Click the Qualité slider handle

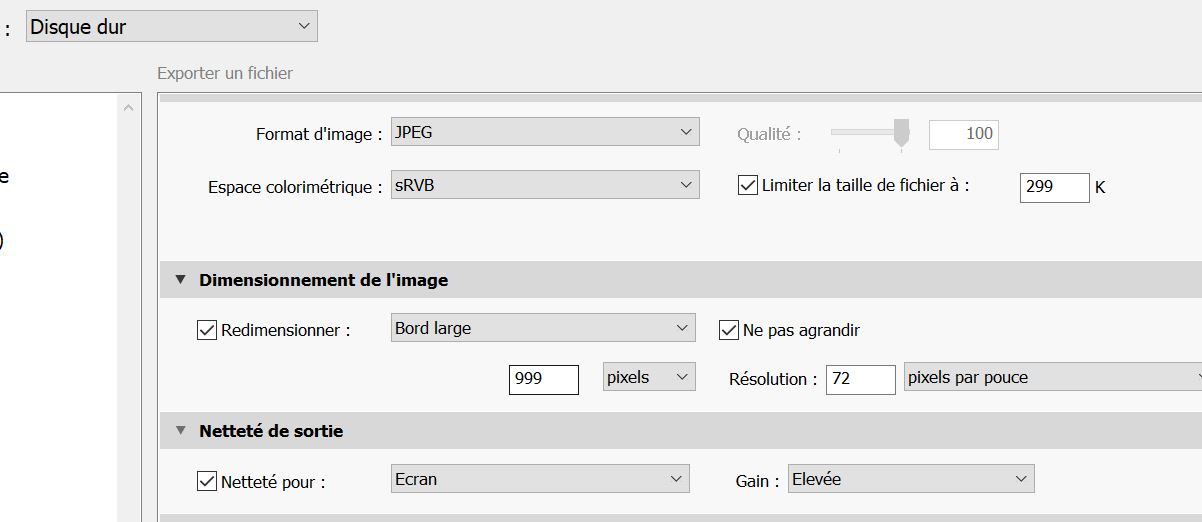pos(901,132)
